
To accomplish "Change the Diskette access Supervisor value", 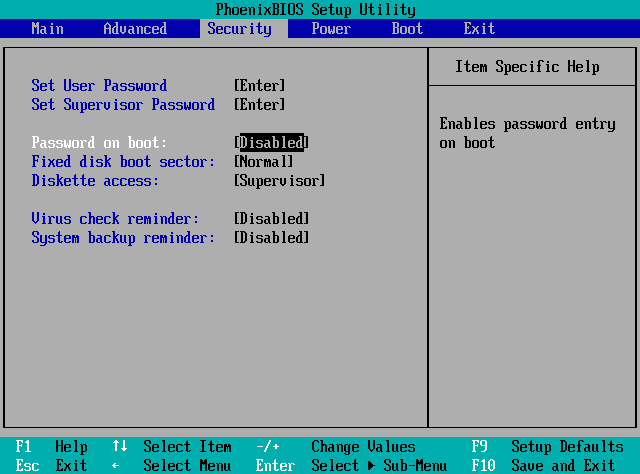I will tap(280, 181).
